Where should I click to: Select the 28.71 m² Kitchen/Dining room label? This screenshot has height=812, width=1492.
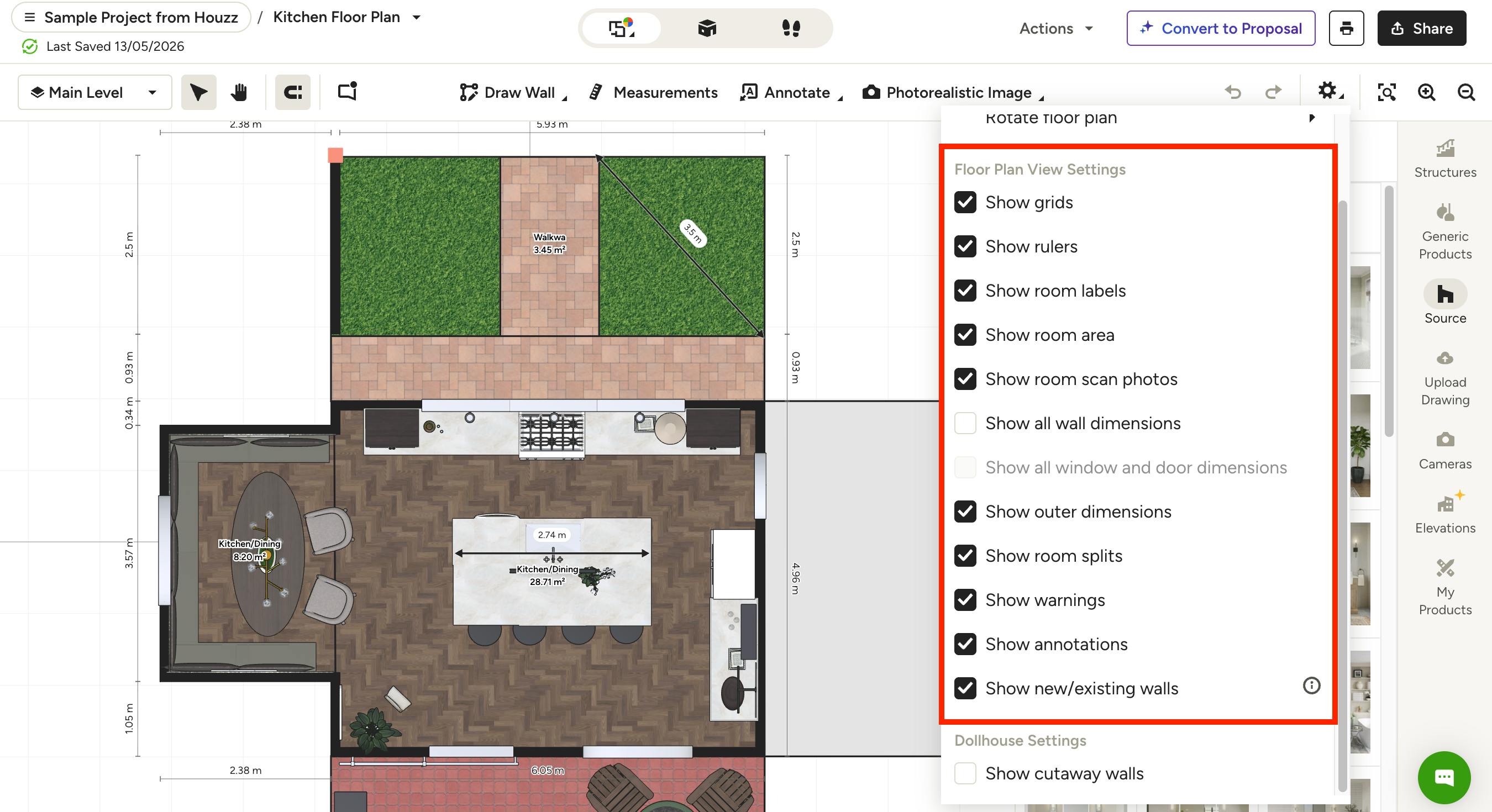pyautogui.click(x=547, y=575)
